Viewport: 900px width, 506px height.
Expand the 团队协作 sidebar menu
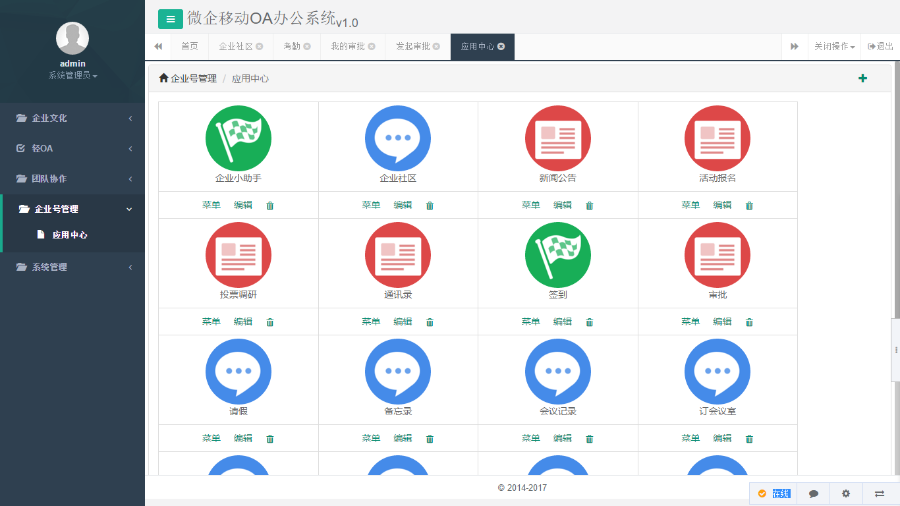point(72,179)
